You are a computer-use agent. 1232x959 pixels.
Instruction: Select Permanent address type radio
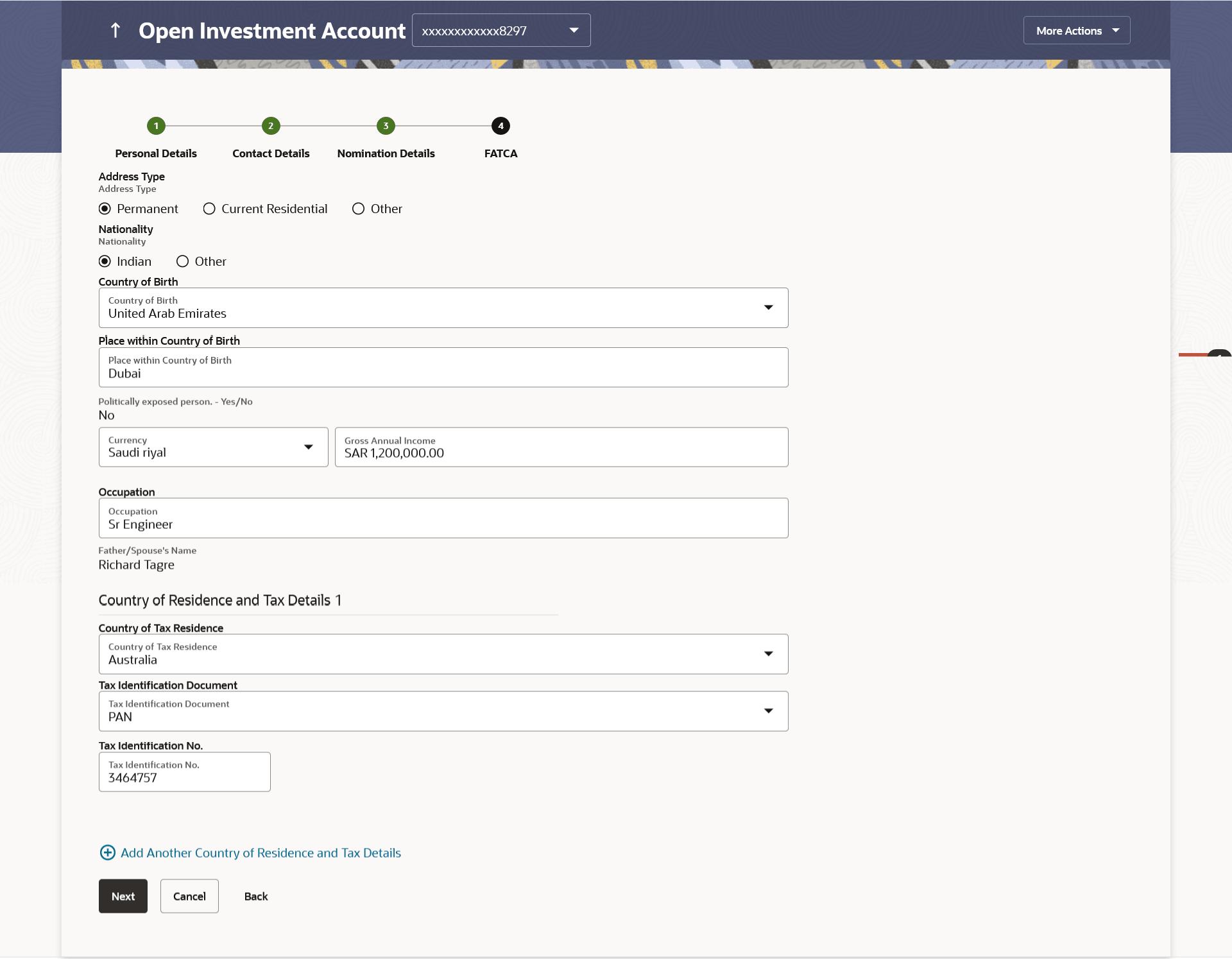pyautogui.click(x=105, y=209)
